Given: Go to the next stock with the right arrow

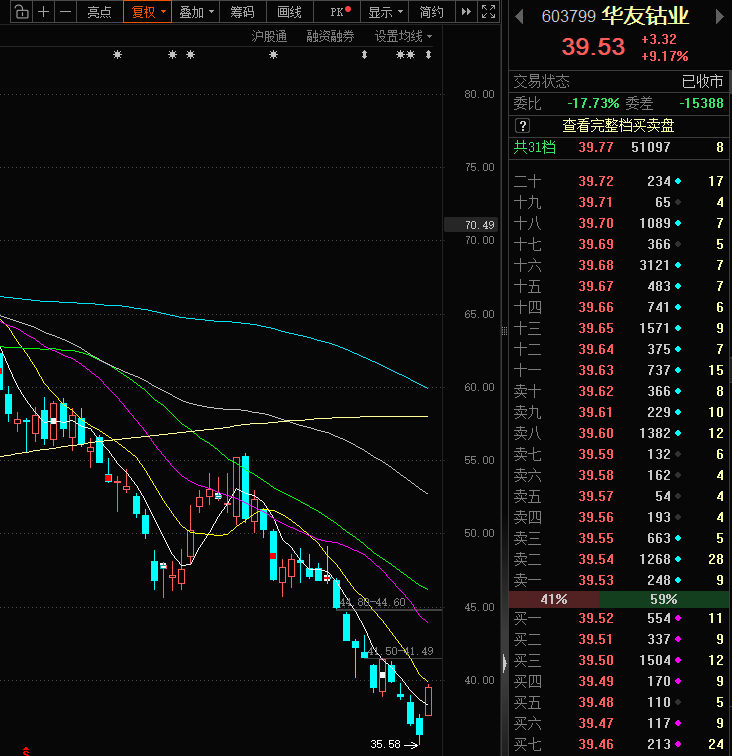Looking at the screenshot, I should click(719, 17).
